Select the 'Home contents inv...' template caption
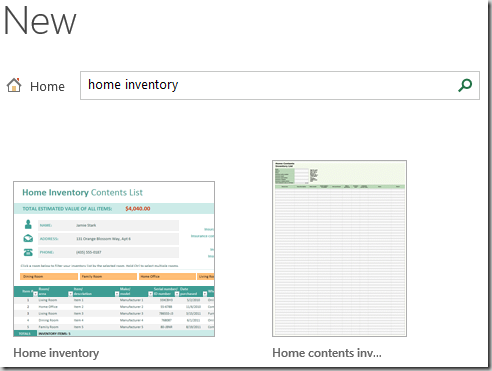The height and width of the screenshot is (371, 492). tap(327, 353)
